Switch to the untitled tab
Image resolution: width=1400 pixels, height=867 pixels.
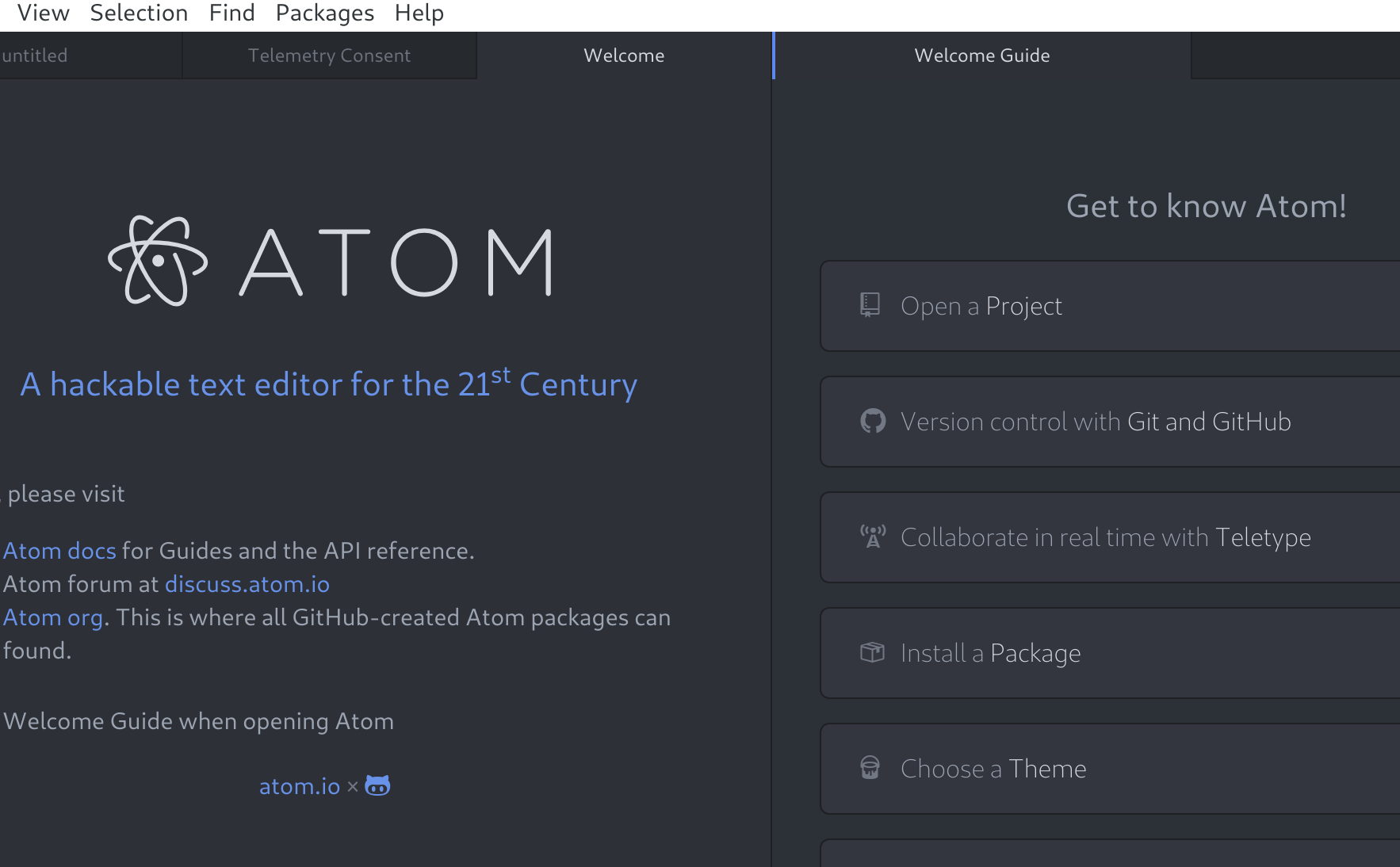pos(36,55)
